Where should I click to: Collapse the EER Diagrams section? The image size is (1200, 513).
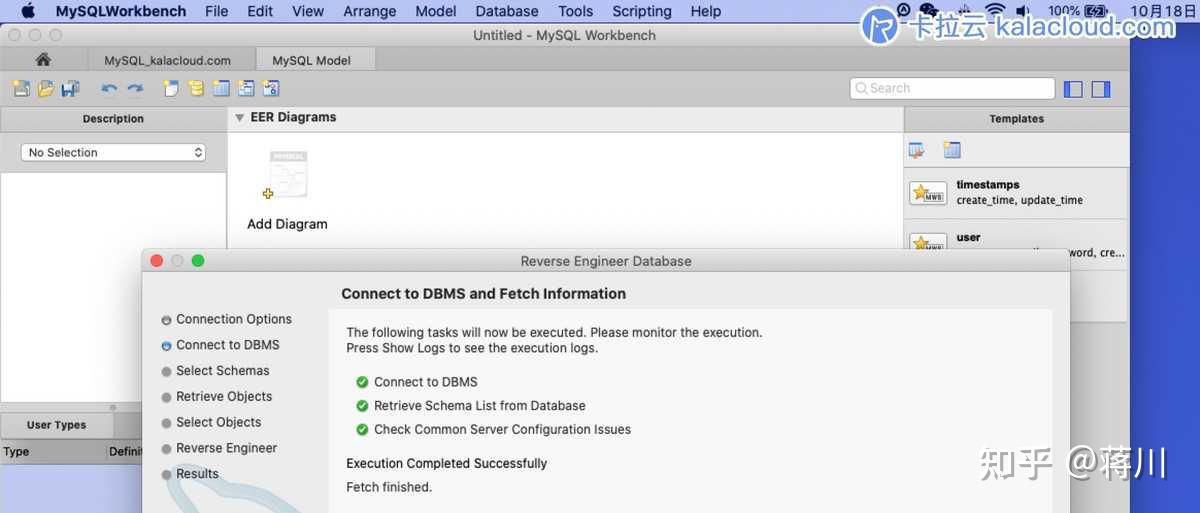(x=240, y=118)
